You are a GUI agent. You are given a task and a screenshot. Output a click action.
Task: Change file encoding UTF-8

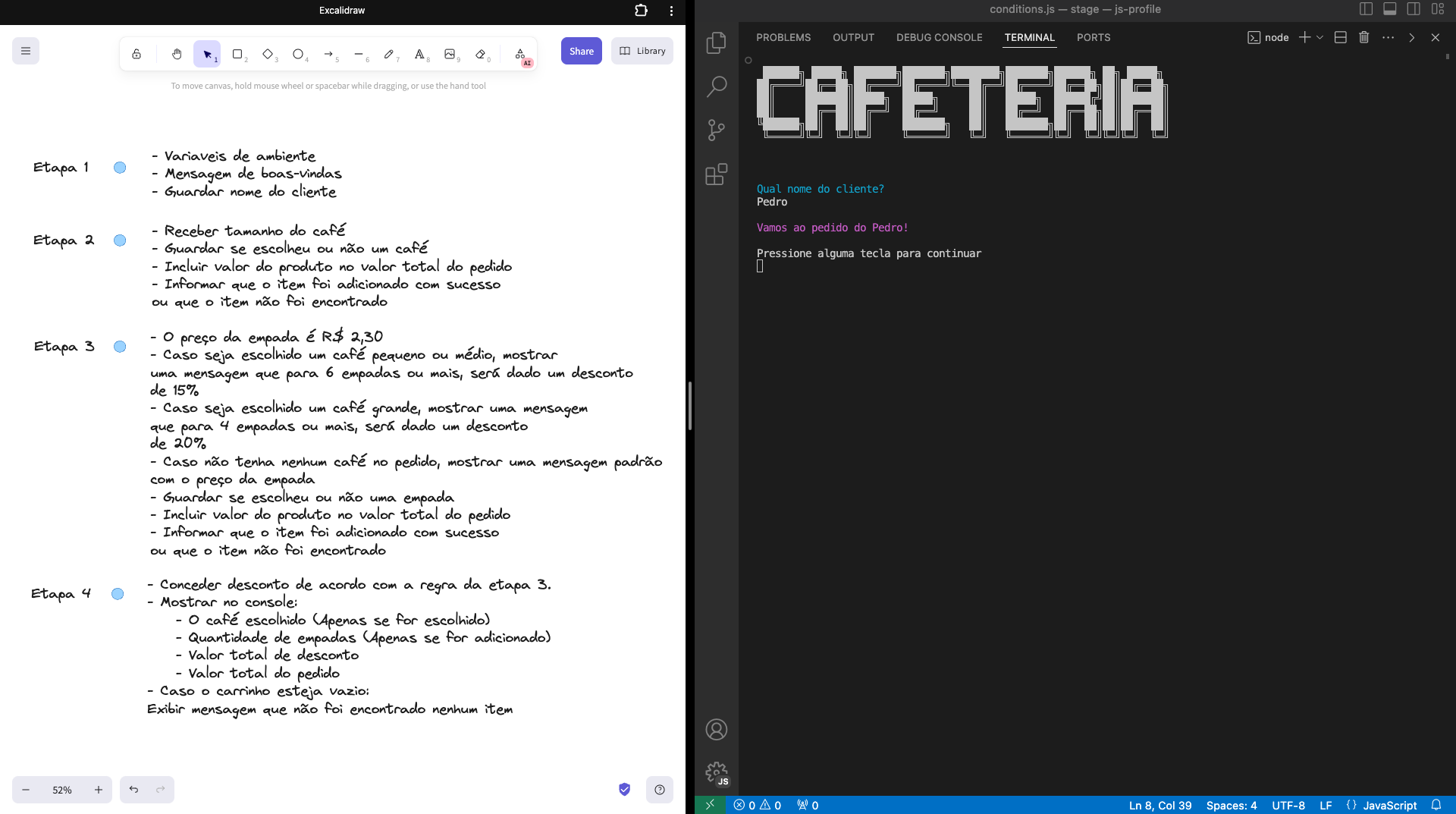click(x=1288, y=805)
